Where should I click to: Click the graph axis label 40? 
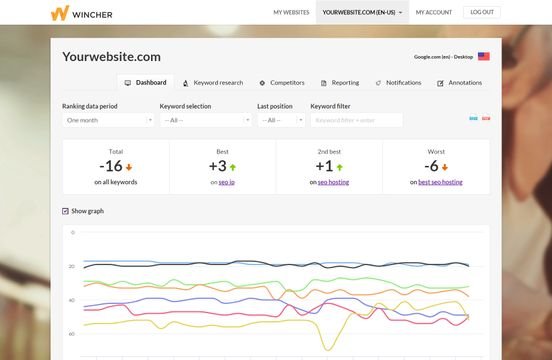pyautogui.click(x=72, y=300)
